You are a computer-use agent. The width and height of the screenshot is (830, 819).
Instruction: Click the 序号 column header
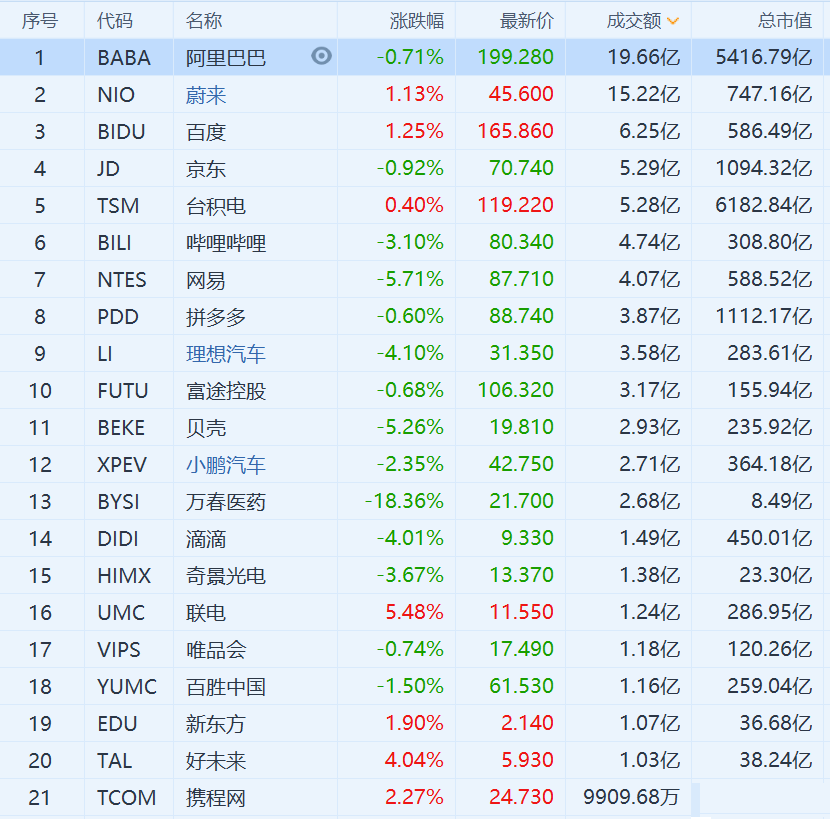click(x=40, y=21)
